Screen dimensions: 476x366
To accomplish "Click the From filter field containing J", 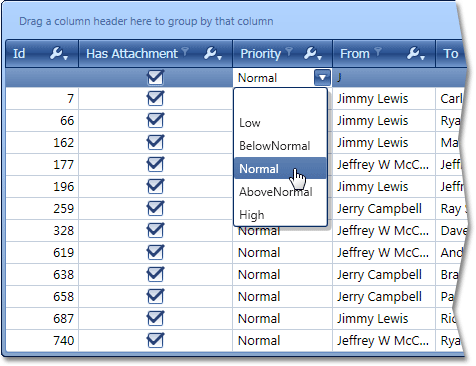I will click(384, 78).
